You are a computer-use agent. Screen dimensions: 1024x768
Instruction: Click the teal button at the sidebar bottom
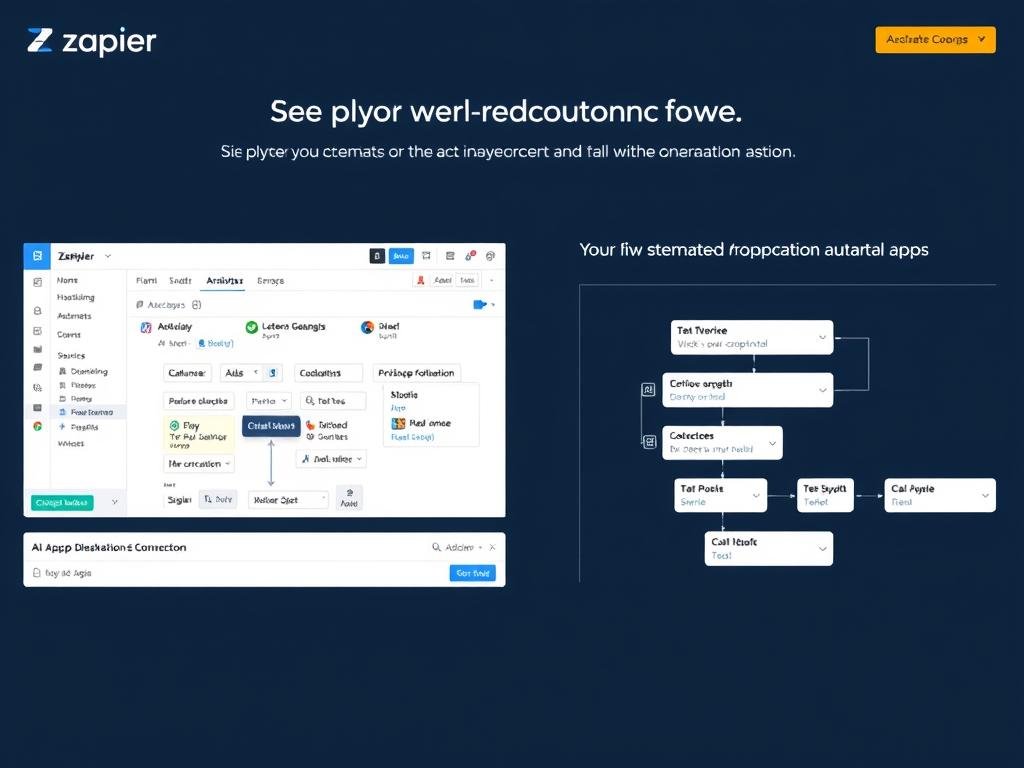point(61,503)
